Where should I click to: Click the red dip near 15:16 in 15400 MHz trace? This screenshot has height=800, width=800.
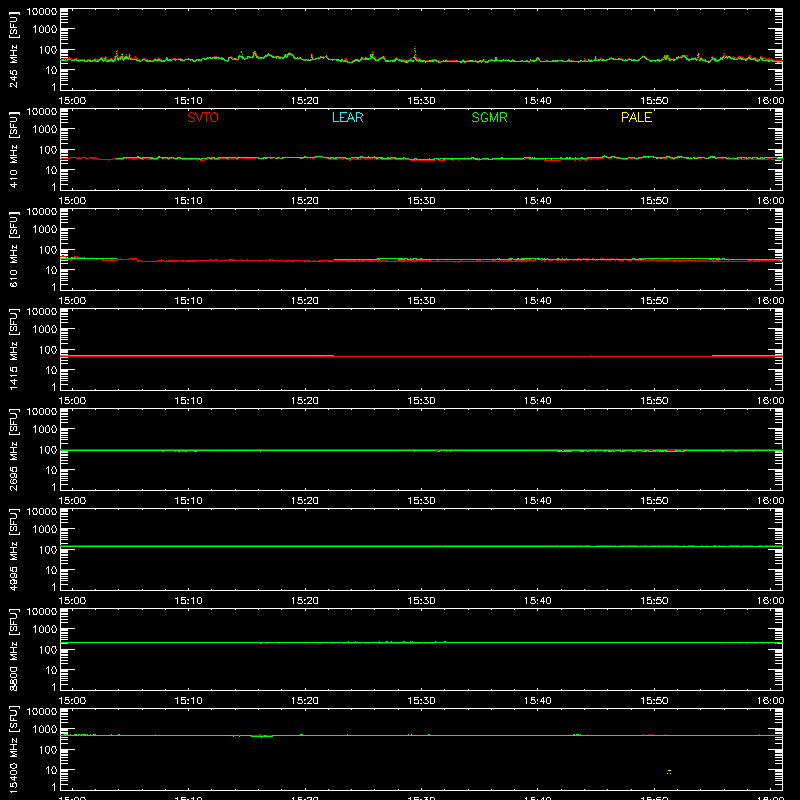262,736
